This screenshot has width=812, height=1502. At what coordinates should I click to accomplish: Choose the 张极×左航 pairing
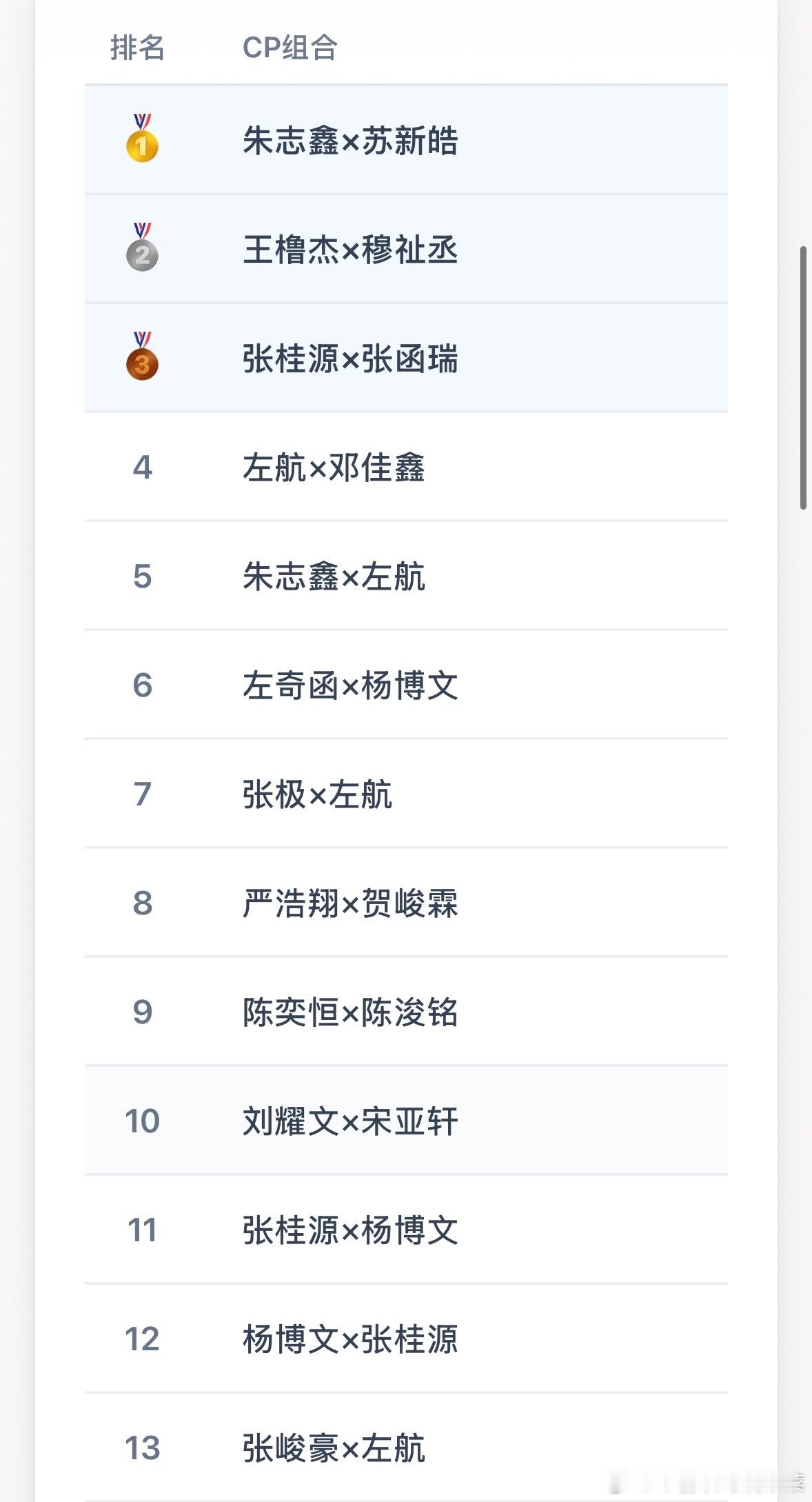click(406, 794)
